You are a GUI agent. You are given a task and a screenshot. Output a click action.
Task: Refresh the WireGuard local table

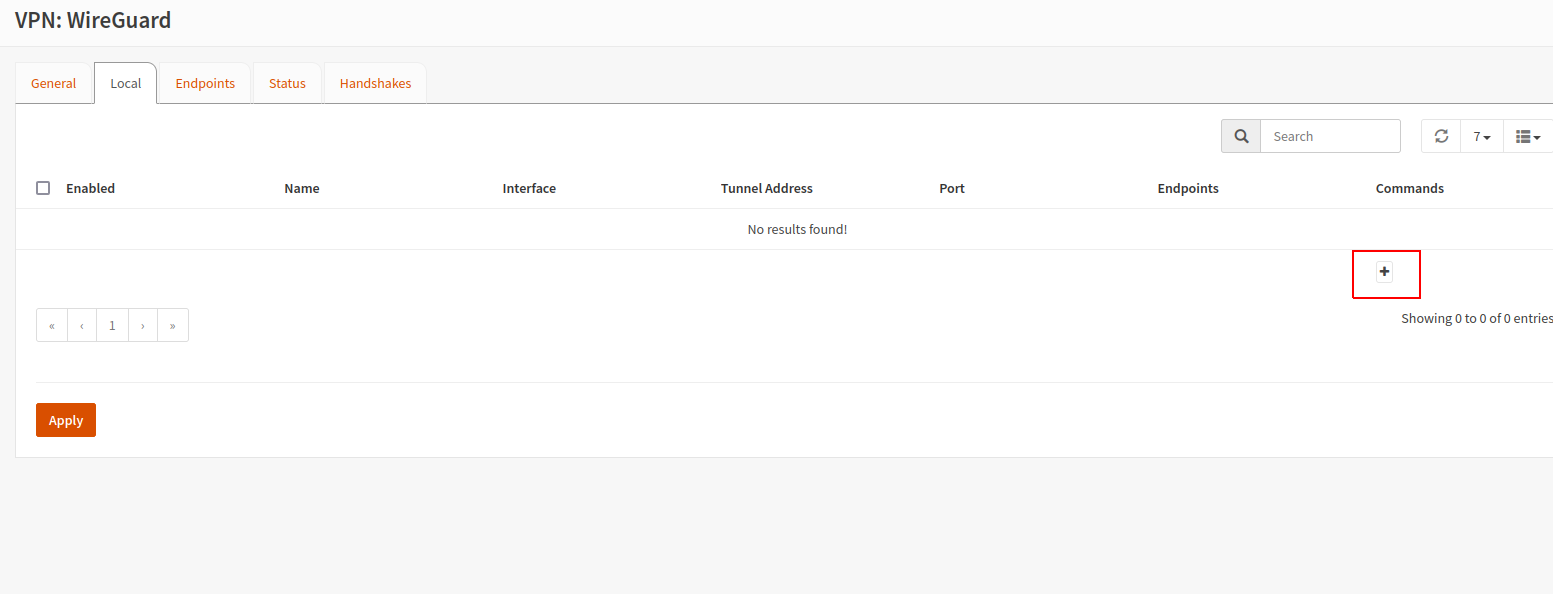click(x=1441, y=136)
